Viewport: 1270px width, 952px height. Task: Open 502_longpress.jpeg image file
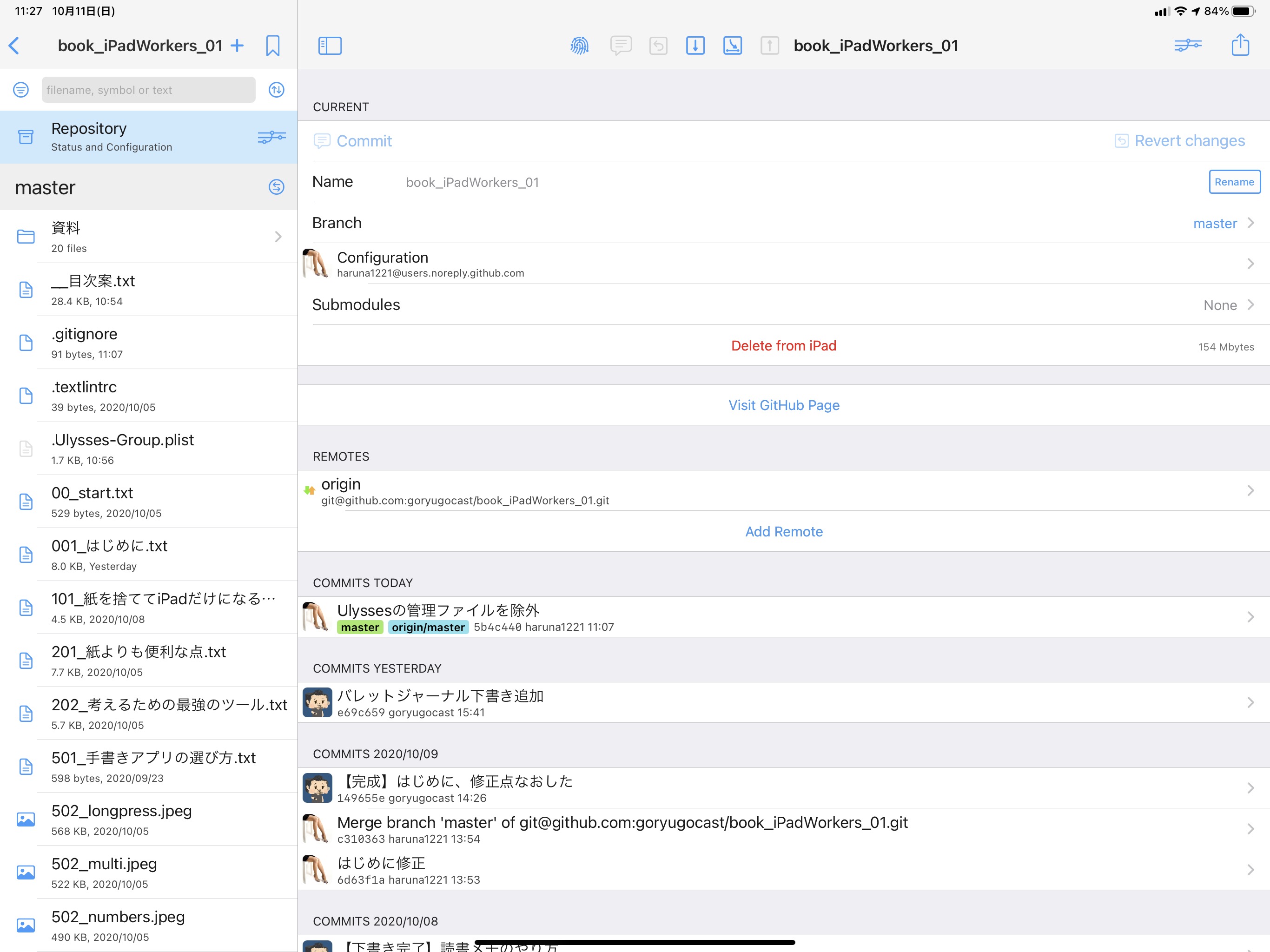pos(149,820)
